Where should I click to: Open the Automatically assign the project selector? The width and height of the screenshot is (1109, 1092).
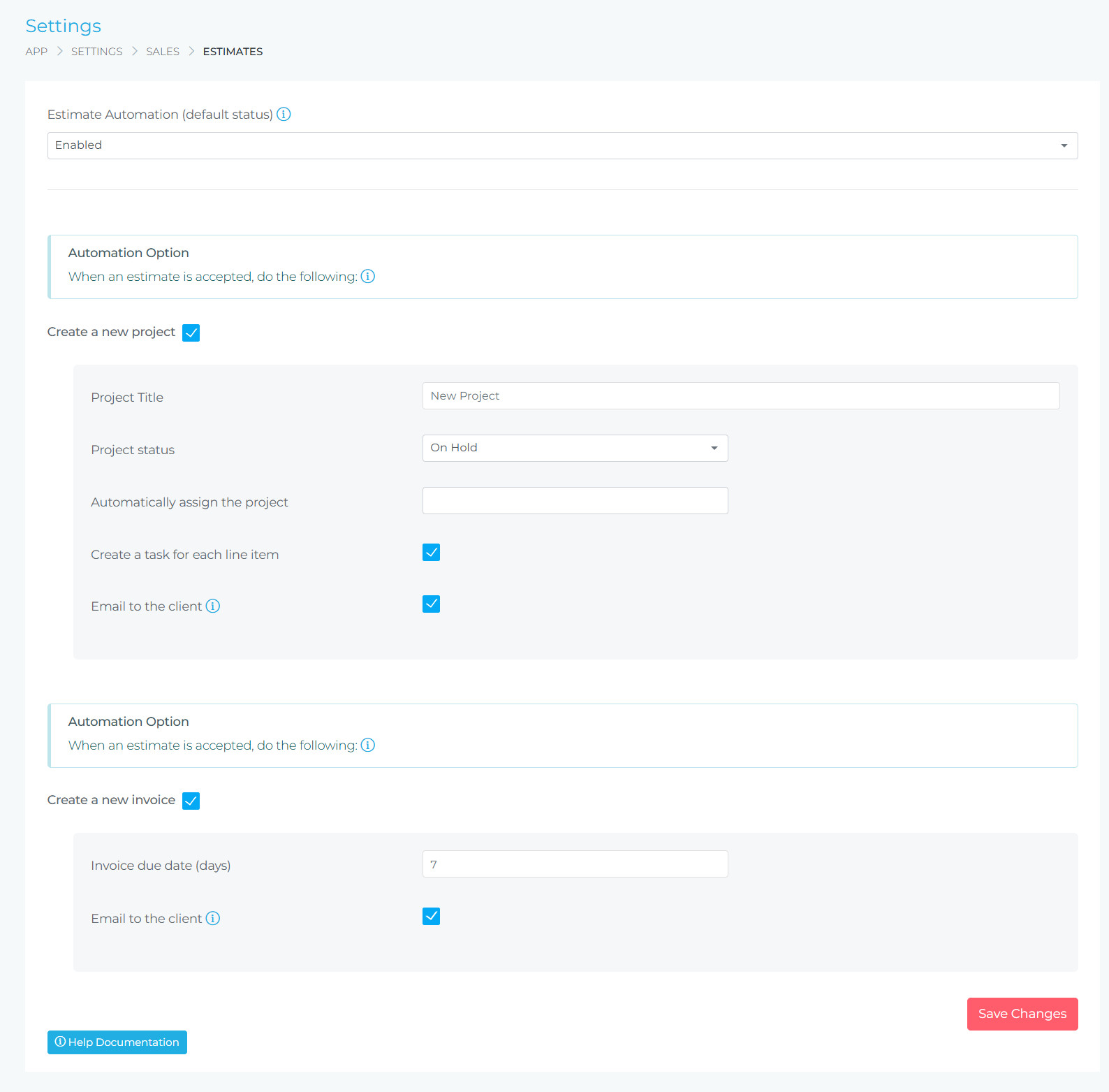pos(575,501)
